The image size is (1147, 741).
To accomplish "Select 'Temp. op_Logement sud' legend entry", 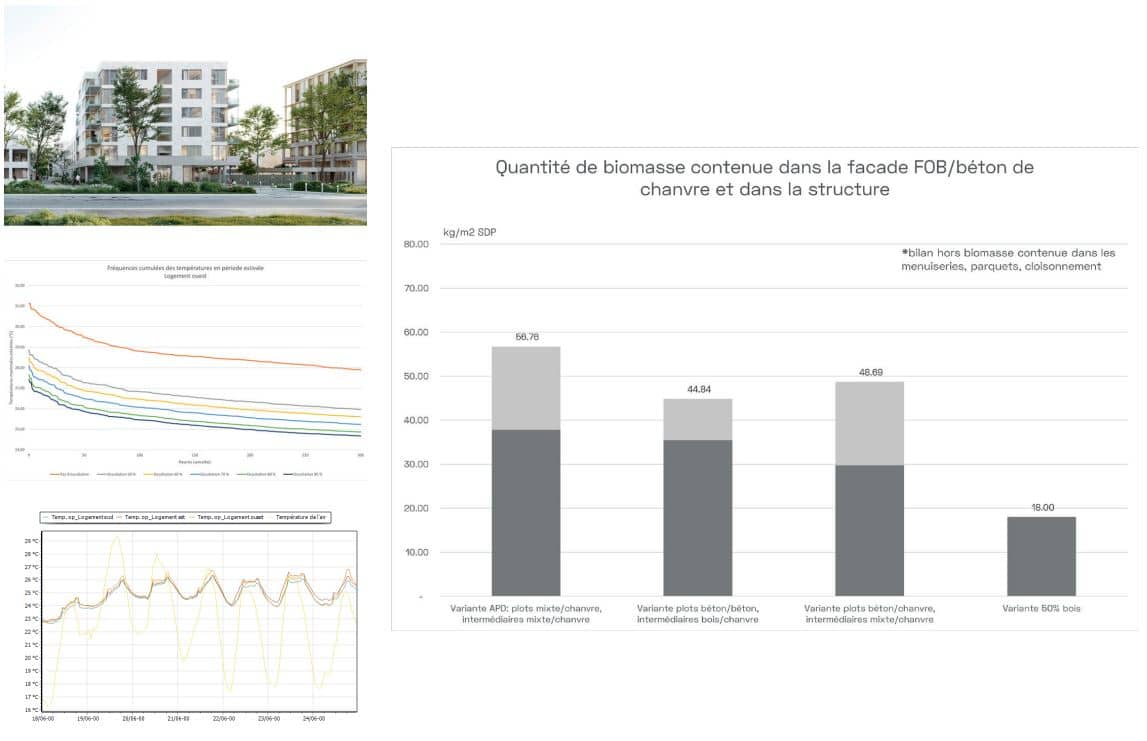I will tap(78, 517).
